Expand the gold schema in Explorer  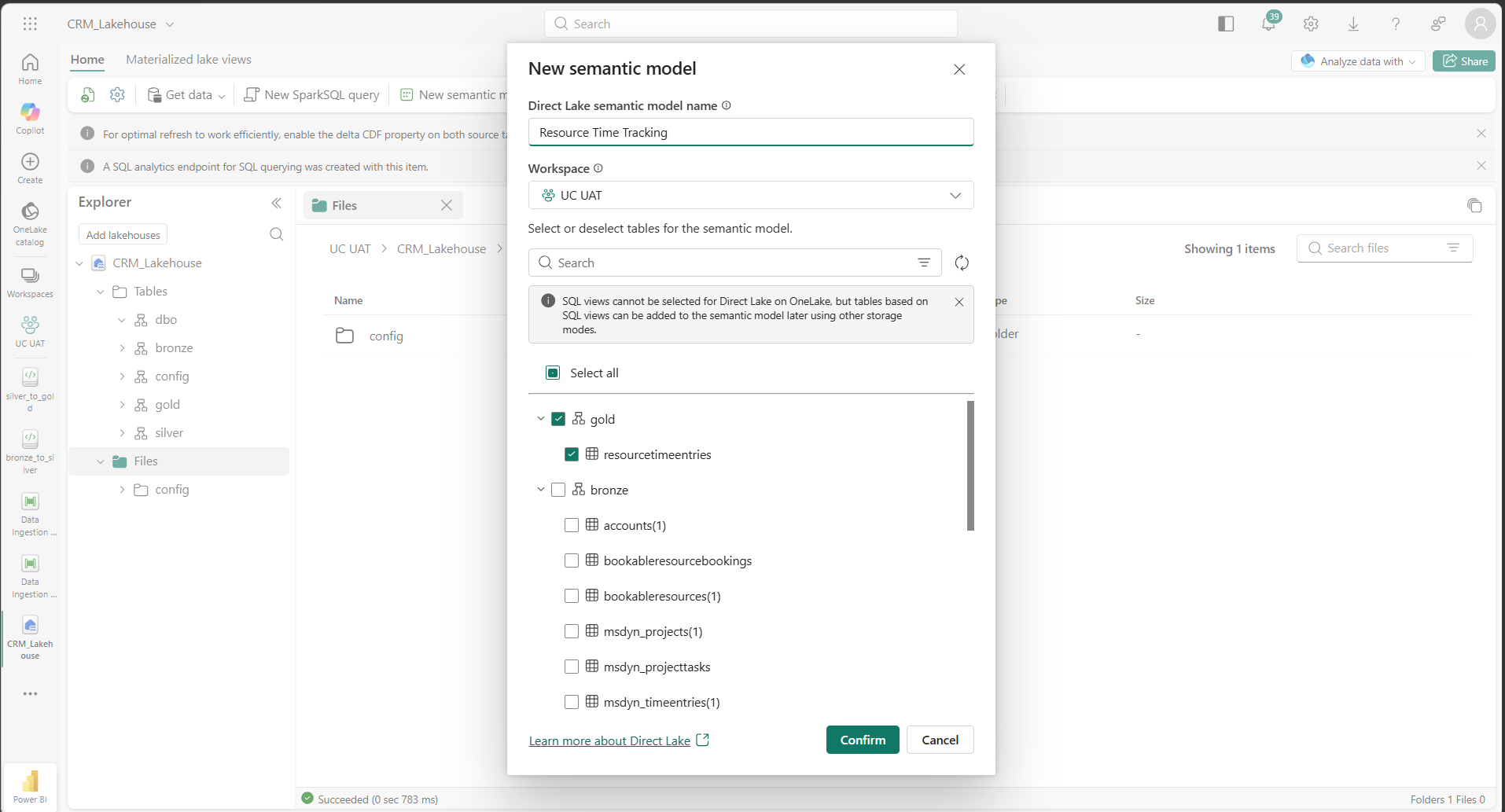tap(122, 405)
